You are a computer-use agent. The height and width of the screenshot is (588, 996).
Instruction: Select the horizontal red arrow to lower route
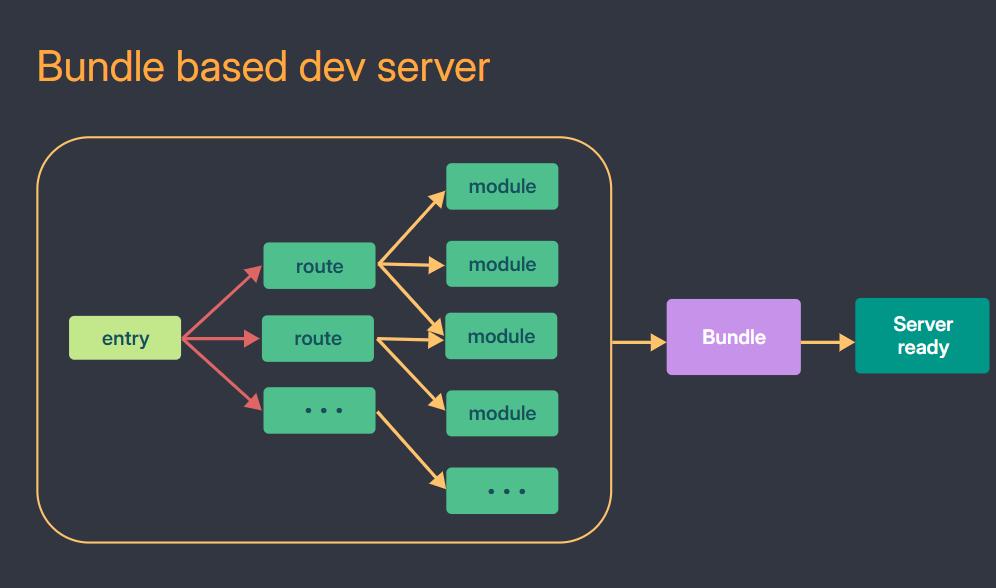(x=220, y=339)
